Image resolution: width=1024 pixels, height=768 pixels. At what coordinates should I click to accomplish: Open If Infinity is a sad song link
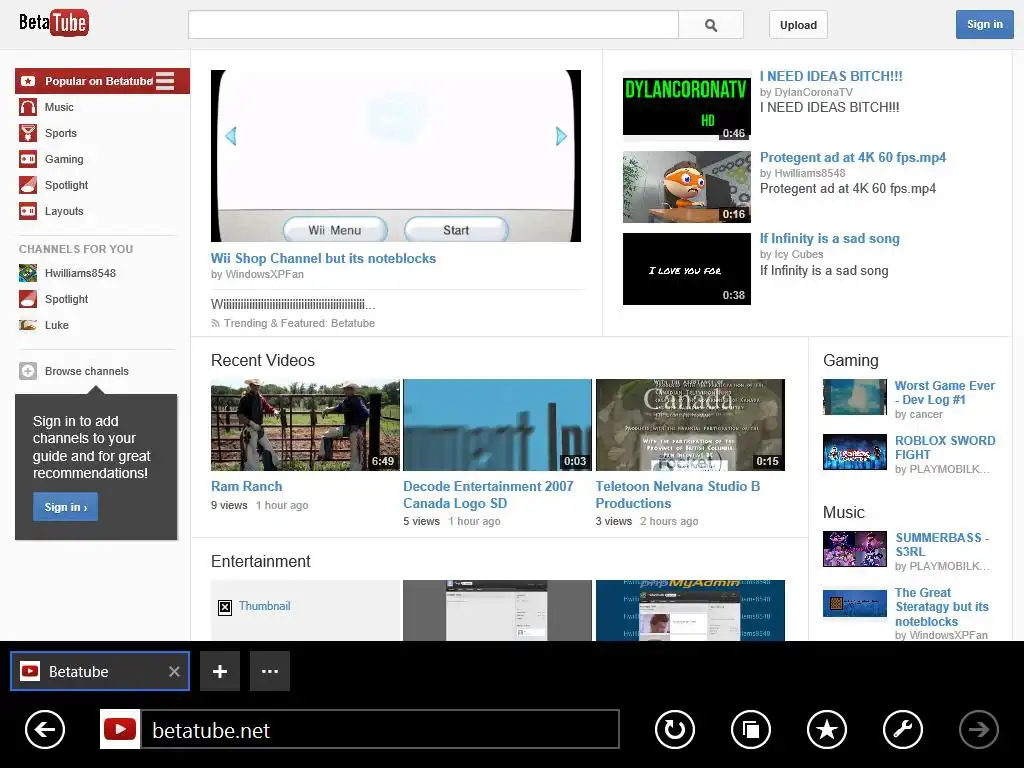829,238
